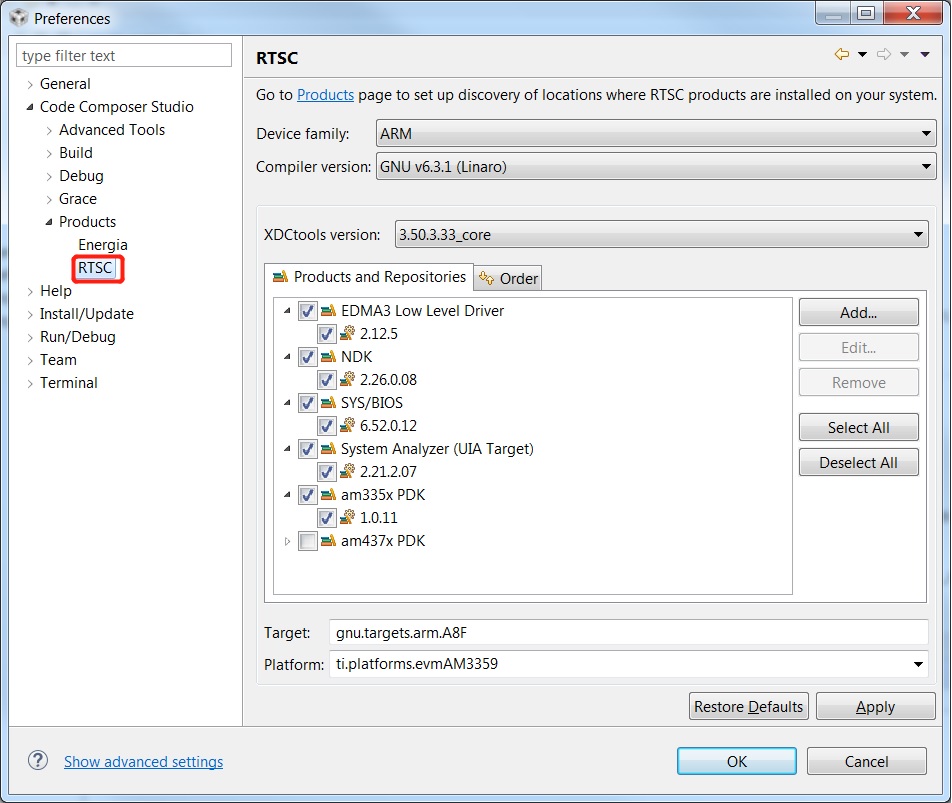Collapse the Code Composer Studio tree node
952x803 pixels.
[30, 107]
